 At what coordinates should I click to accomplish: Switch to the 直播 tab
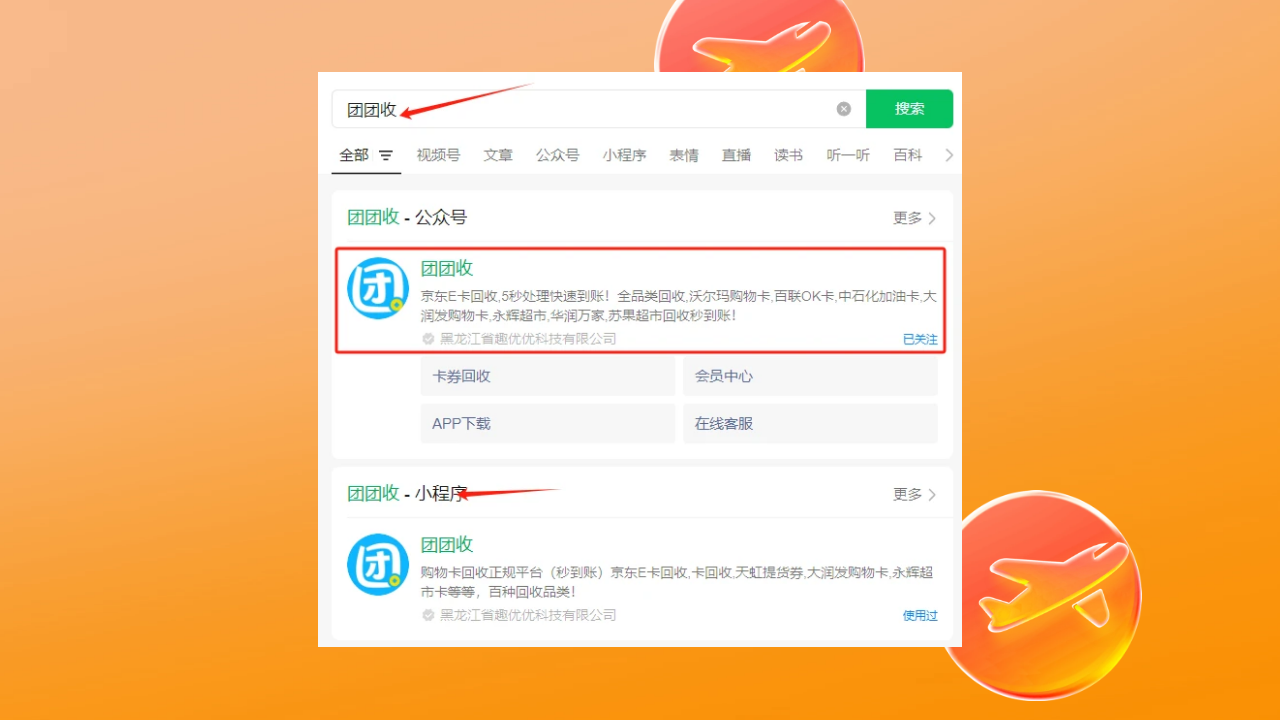coord(736,155)
